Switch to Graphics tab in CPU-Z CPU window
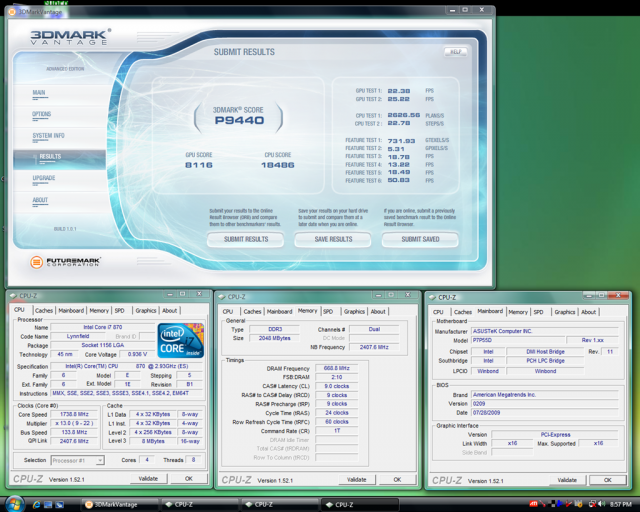This screenshot has width=640, height=512. [x=146, y=311]
